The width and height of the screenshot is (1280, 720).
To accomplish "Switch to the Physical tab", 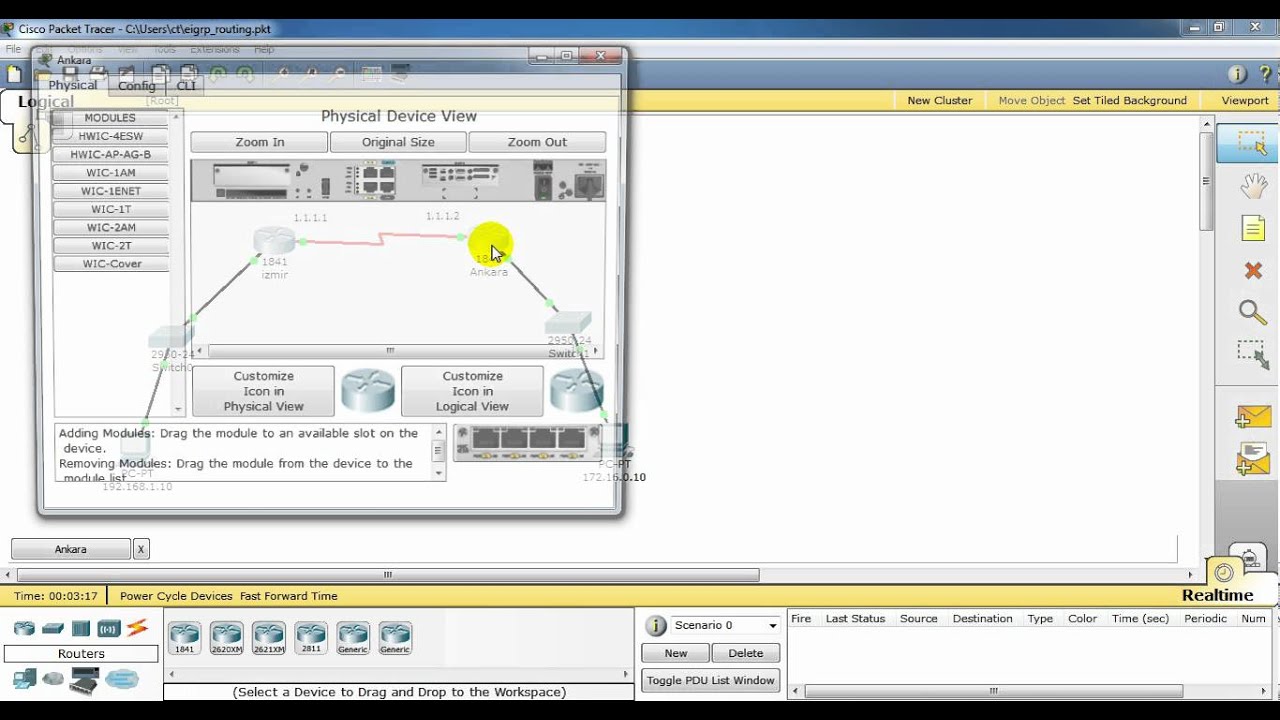I will pyautogui.click(x=73, y=85).
